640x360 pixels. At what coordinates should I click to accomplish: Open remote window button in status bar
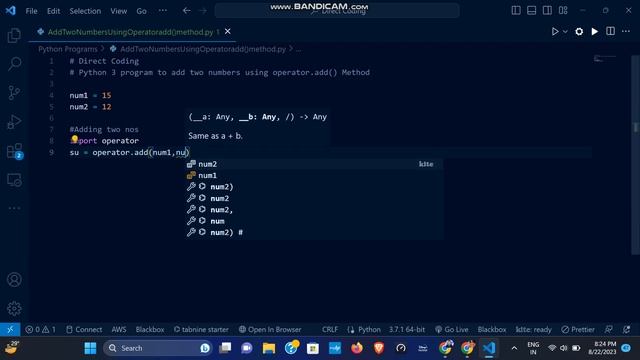[10, 329]
